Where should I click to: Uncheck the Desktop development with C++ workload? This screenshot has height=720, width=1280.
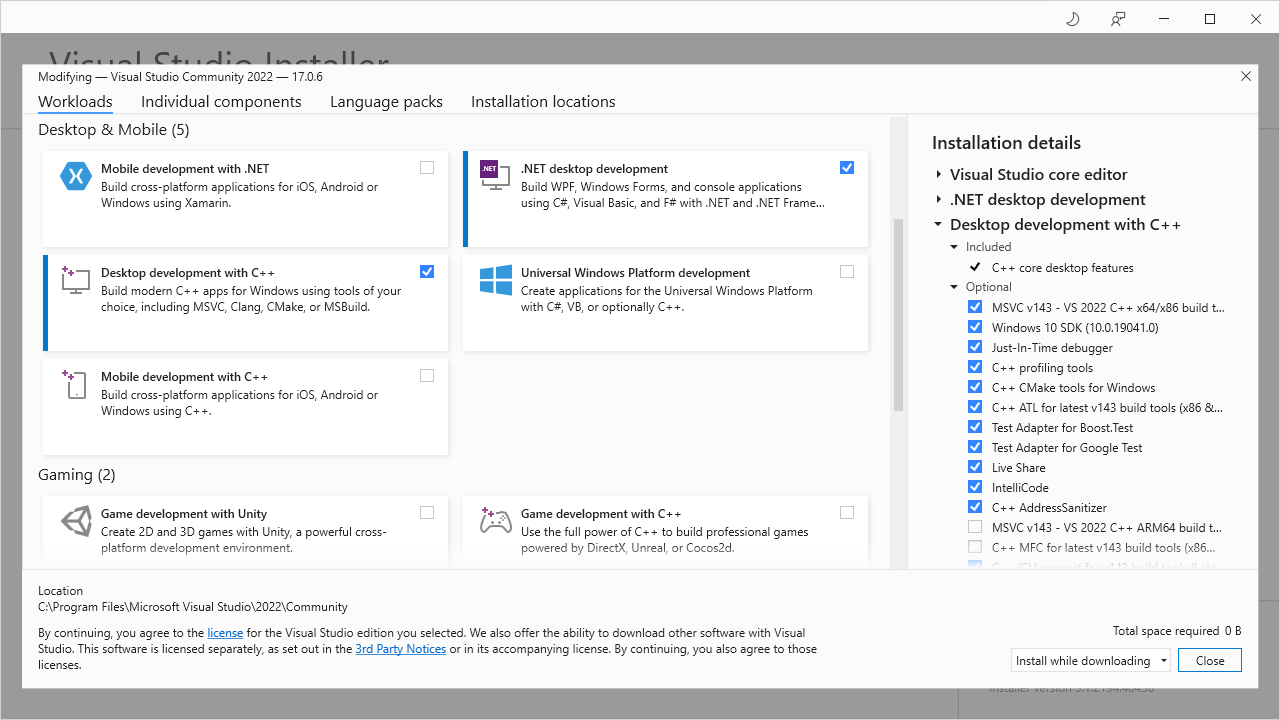[427, 272]
